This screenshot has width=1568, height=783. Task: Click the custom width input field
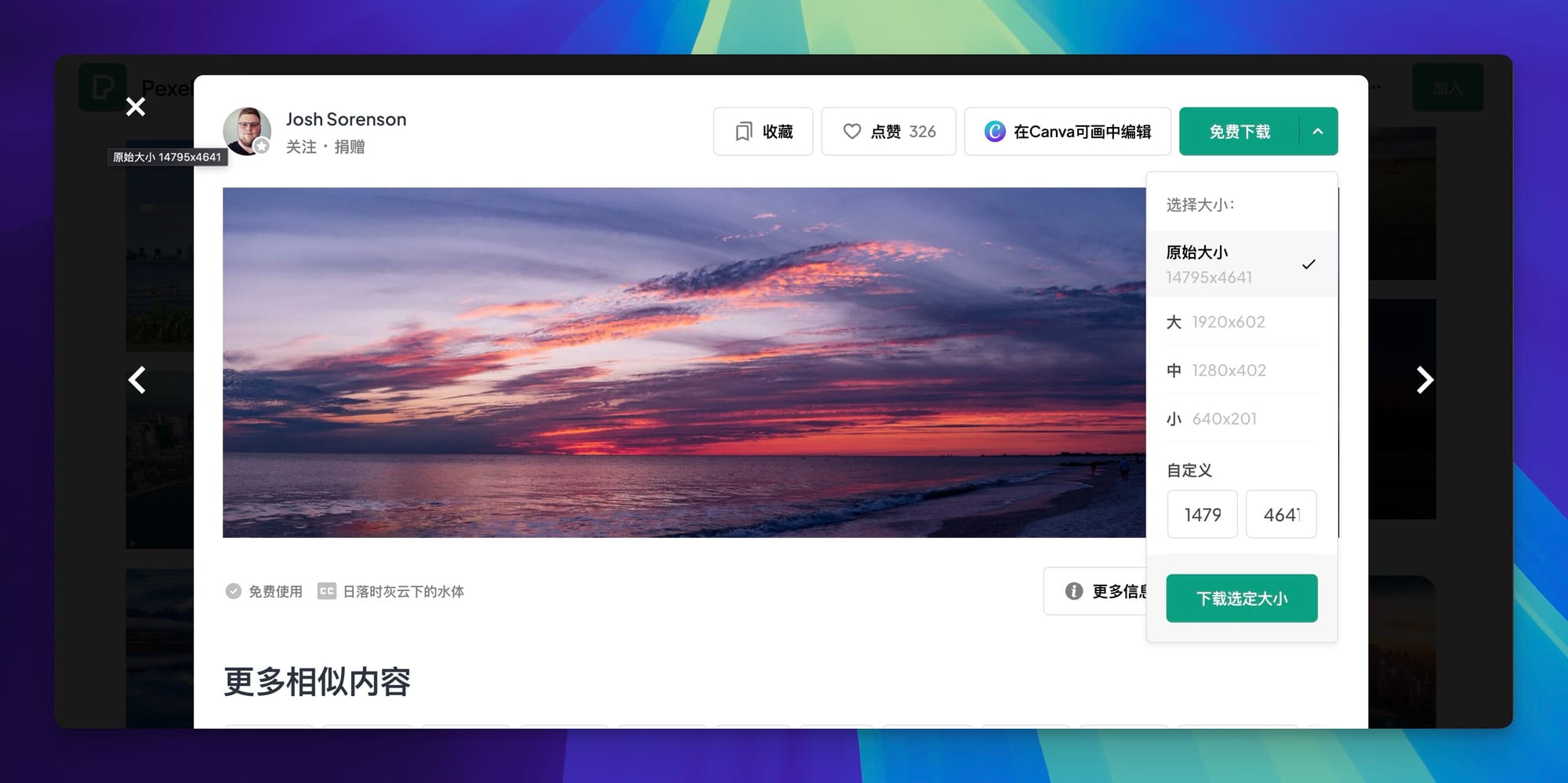(x=1202, y=514)
